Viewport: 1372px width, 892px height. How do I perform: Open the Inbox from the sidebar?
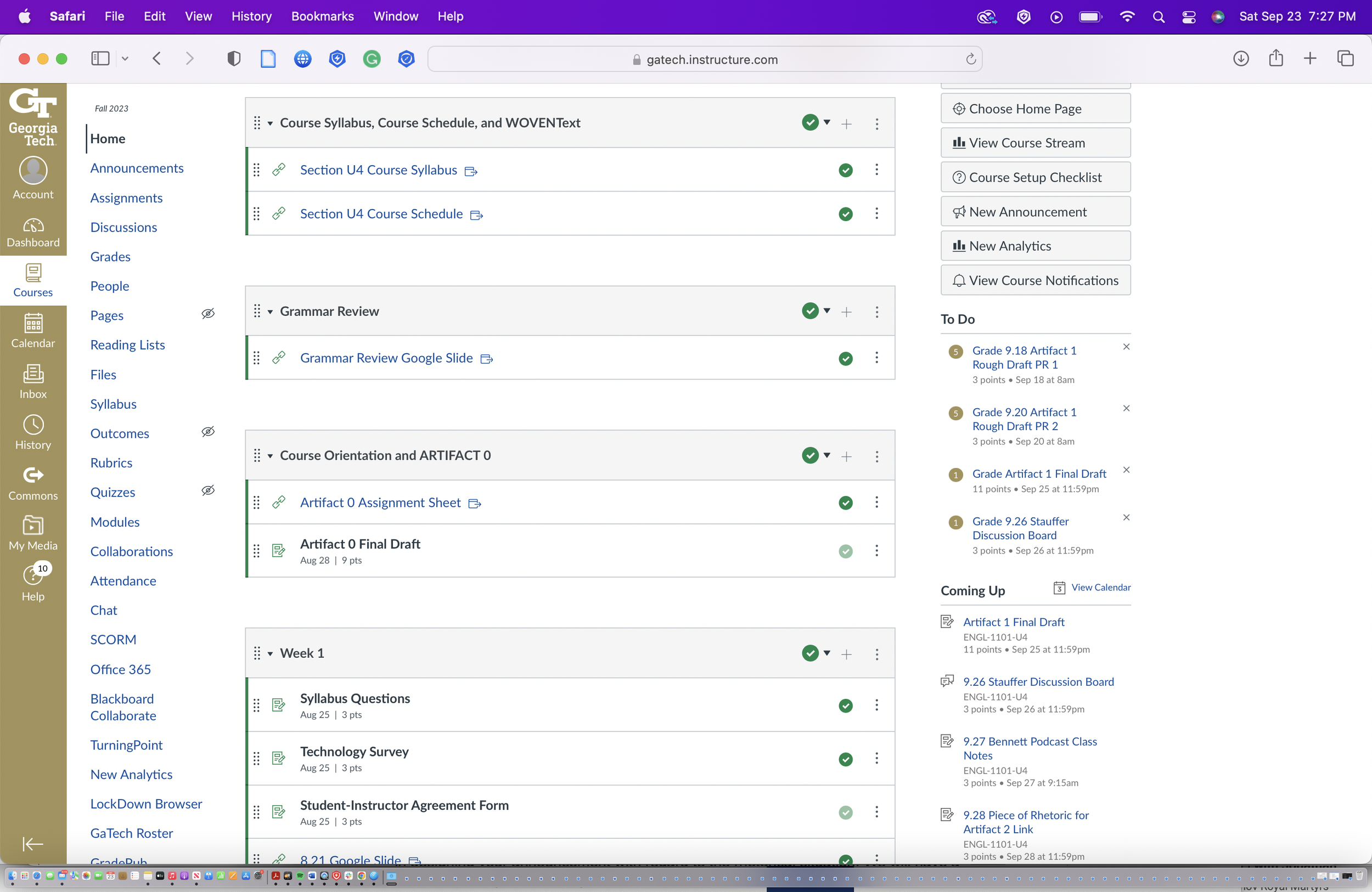[x=33, y=381]
